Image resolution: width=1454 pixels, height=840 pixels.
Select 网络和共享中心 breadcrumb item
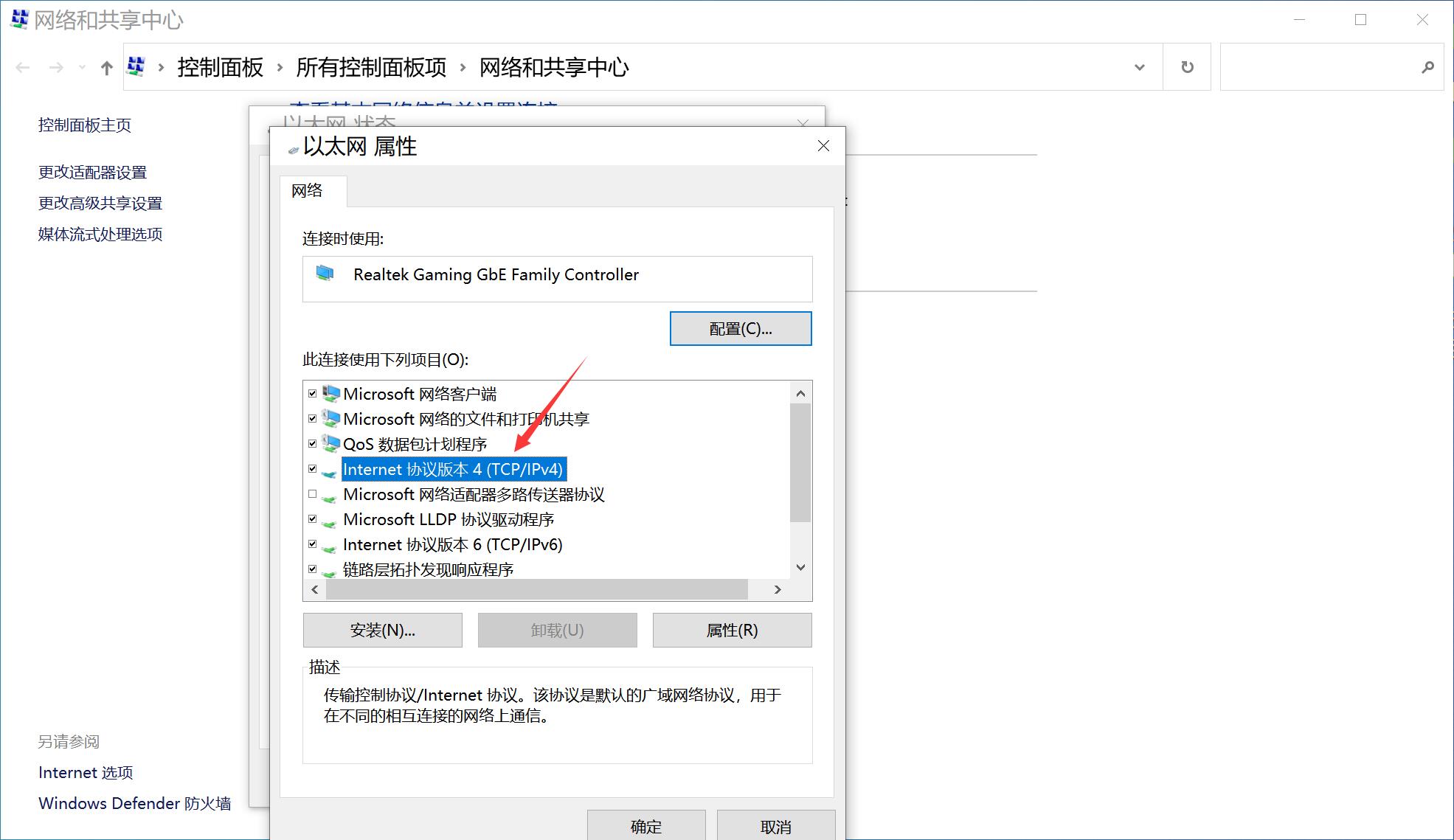click(554, 68)
